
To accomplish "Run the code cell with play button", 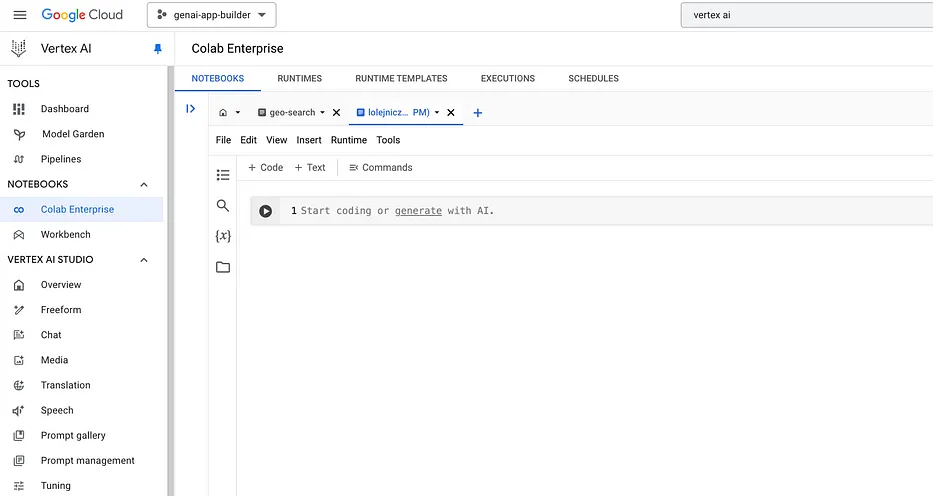I will (265, 211).
